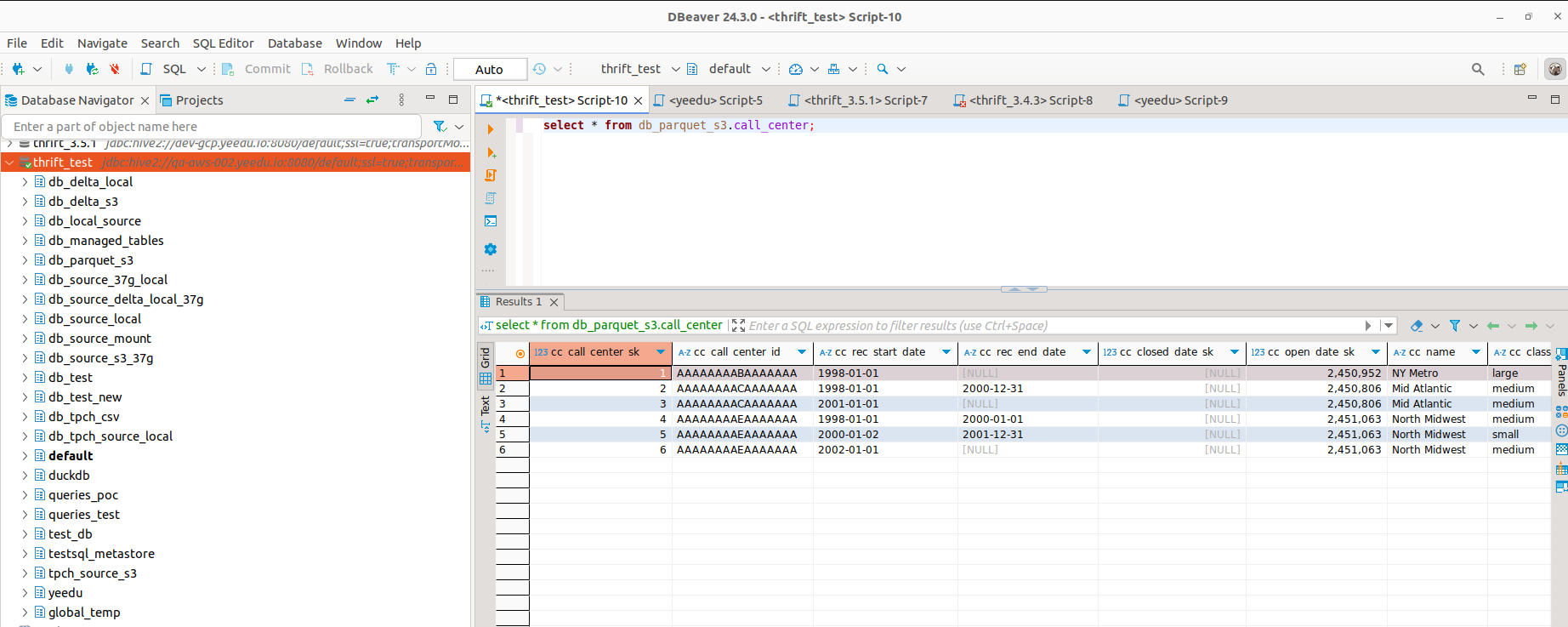Click the DBeaver perspective avatar icon
This screenshot has width=1568, height=627.
[1555, 69]
